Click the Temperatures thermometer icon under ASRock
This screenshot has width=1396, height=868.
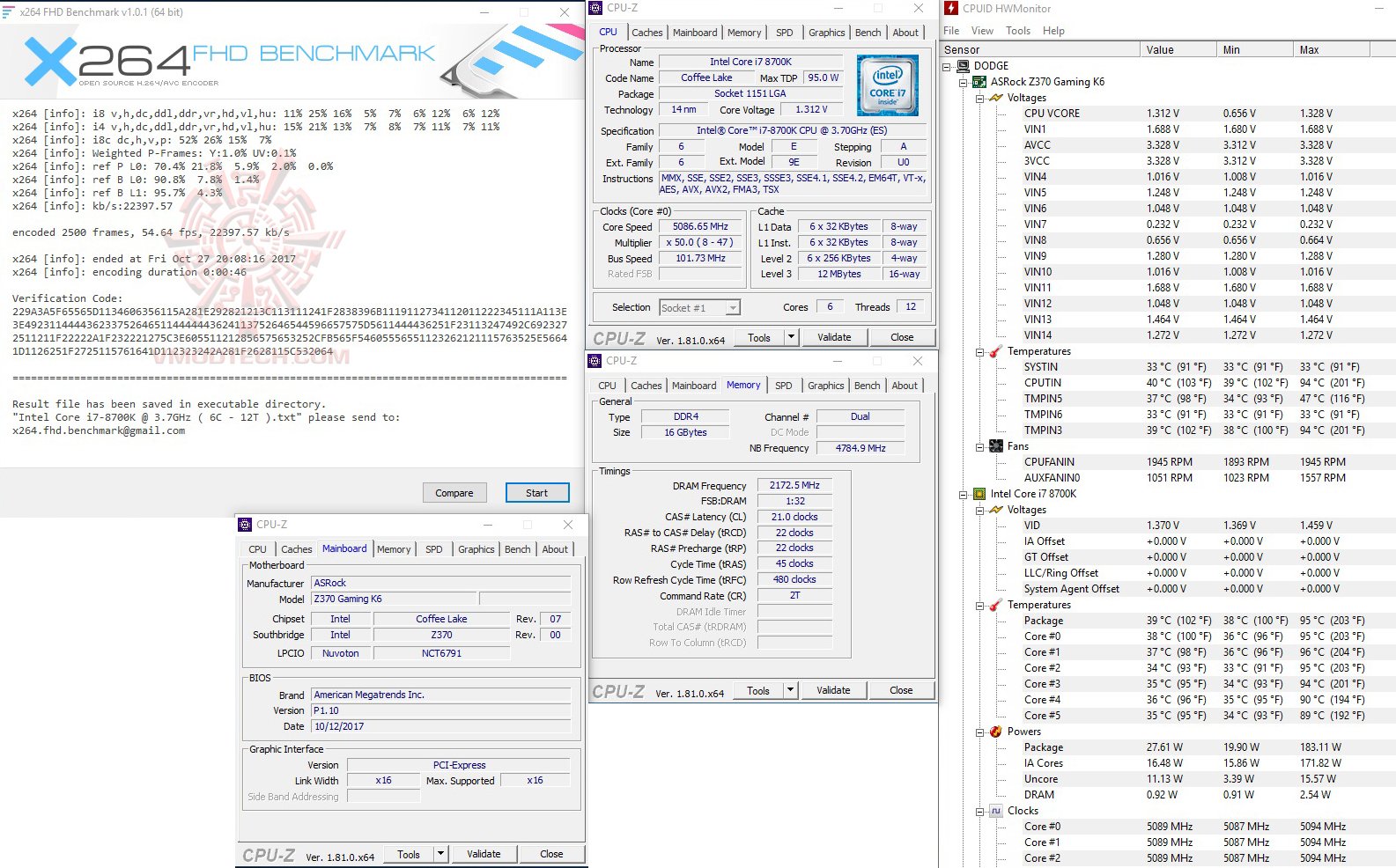(x=996, y=351)
